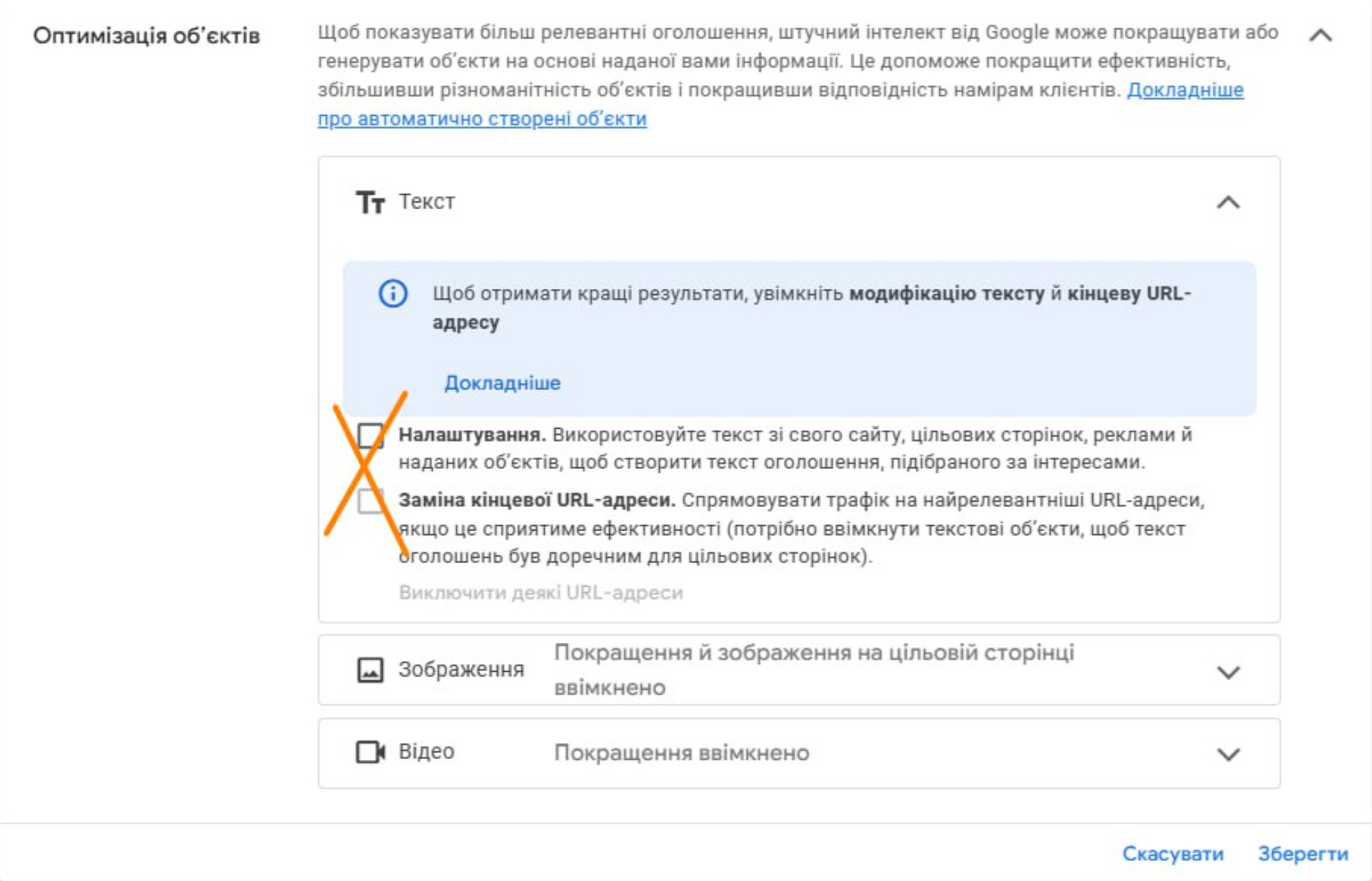Image resolution: width=1372 pixels, height=881 pixels.
Task: Click the Оптимізація об'єктів heading
Action: click(x=147, y=36)
